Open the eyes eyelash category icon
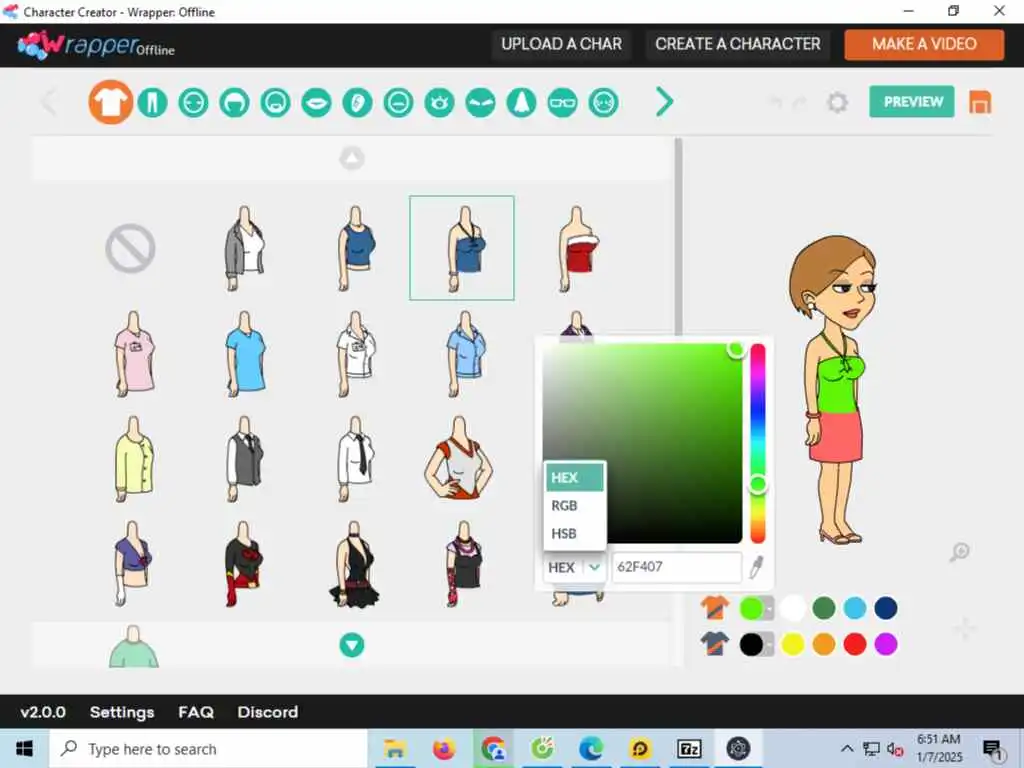Screen dimensions: 1024x768 click(x=440, y=103)
